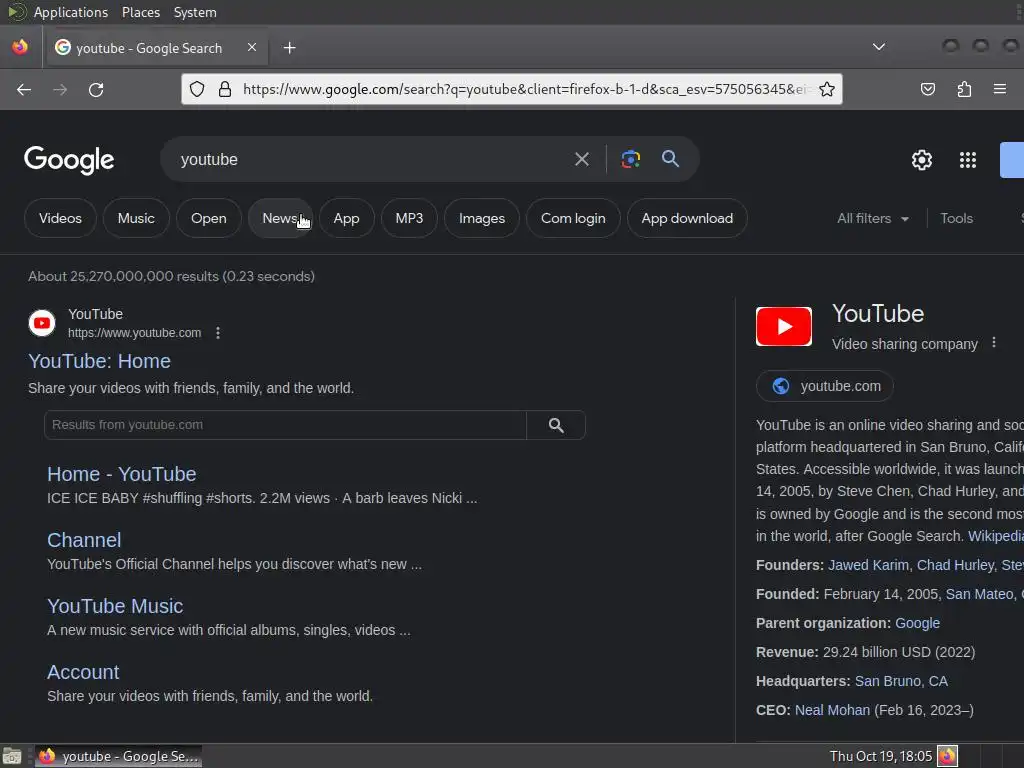Clear the Google search box
This screenshot has width=1024, height=768.
pos(581,159)
